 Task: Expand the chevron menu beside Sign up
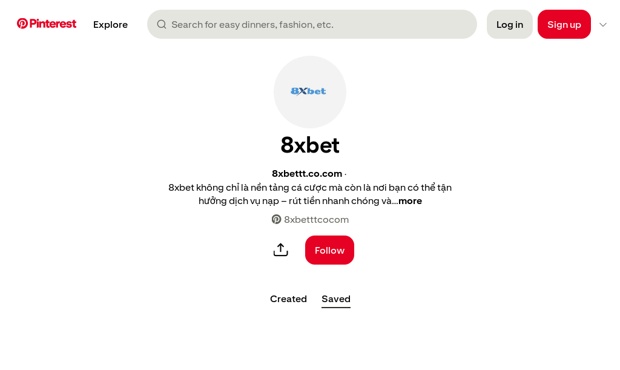click(603, 25)
